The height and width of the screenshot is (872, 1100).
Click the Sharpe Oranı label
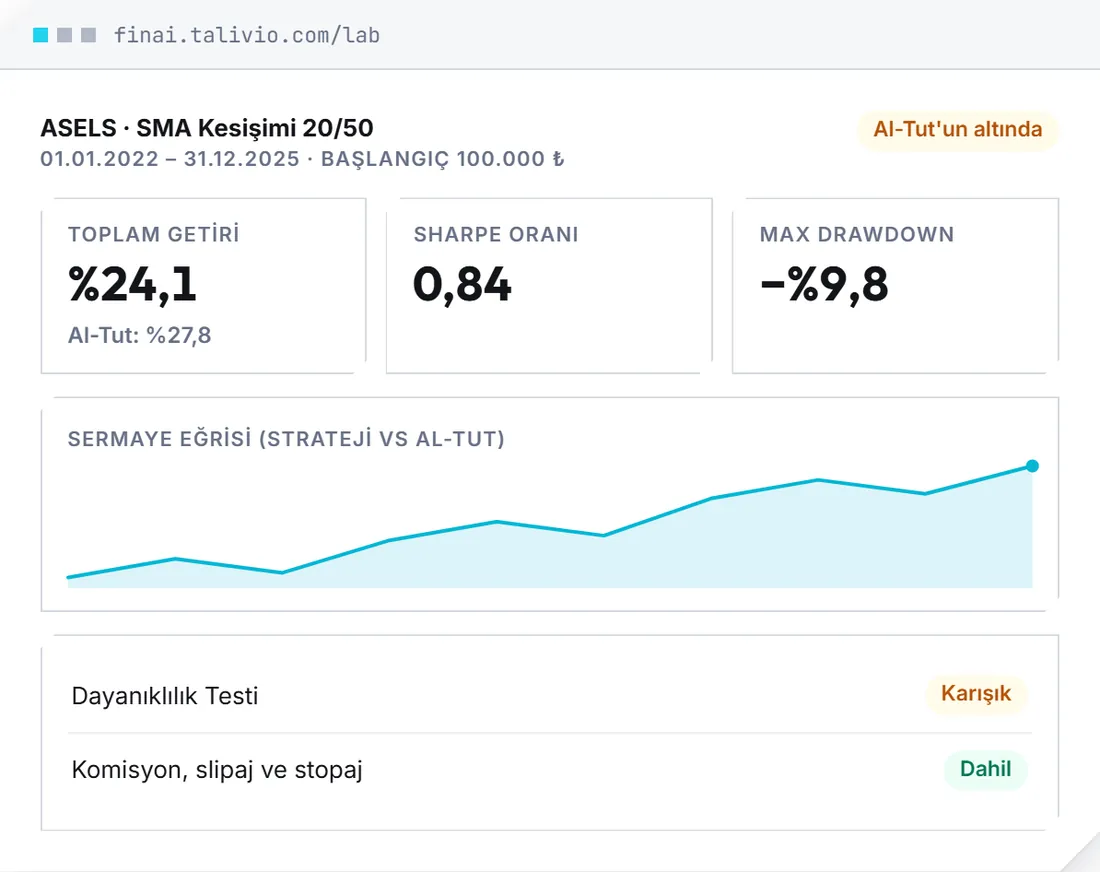pyautogui.click(x=496, y=234)
